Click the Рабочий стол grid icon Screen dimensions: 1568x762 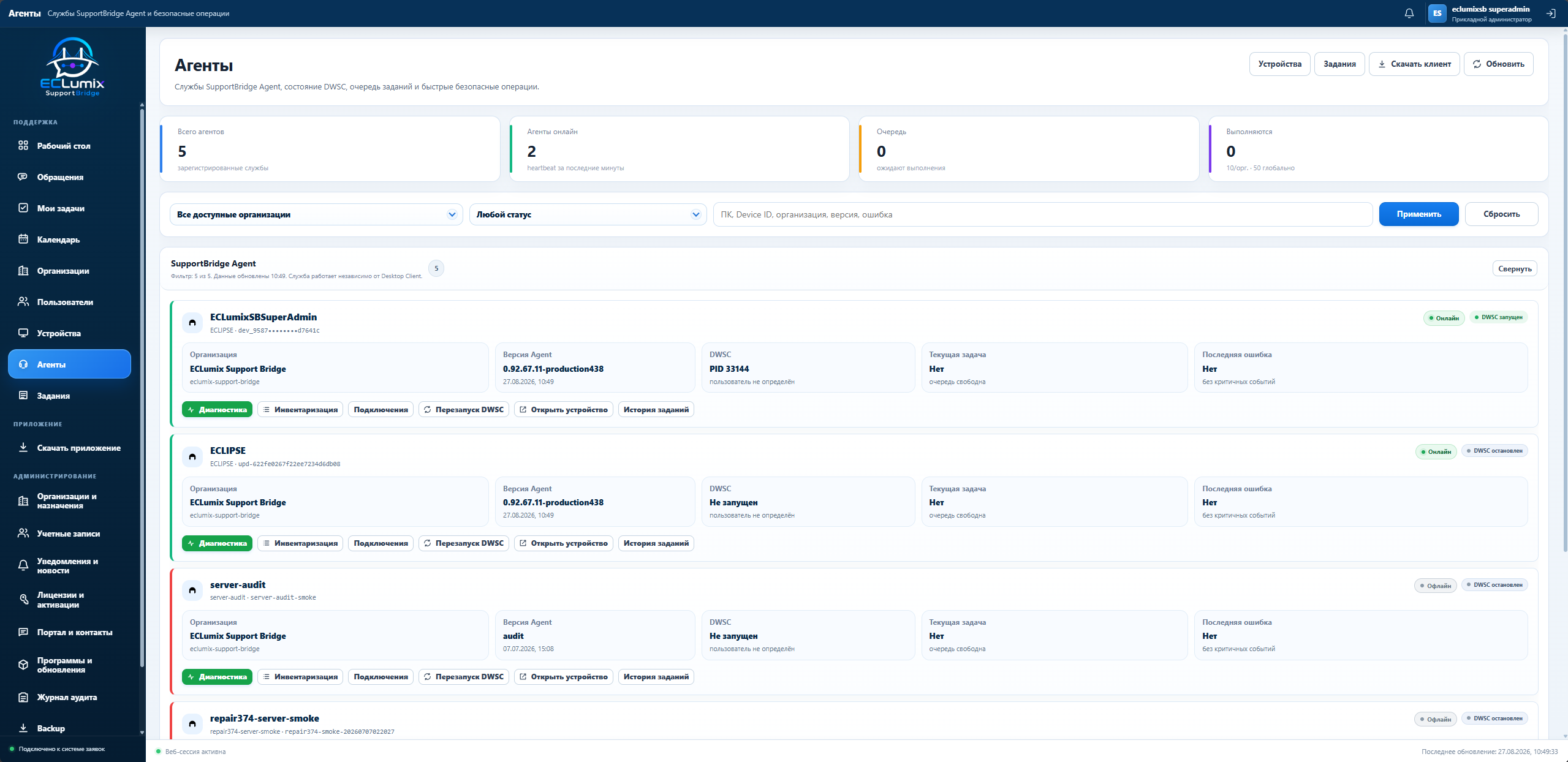[x=23, y=146]
